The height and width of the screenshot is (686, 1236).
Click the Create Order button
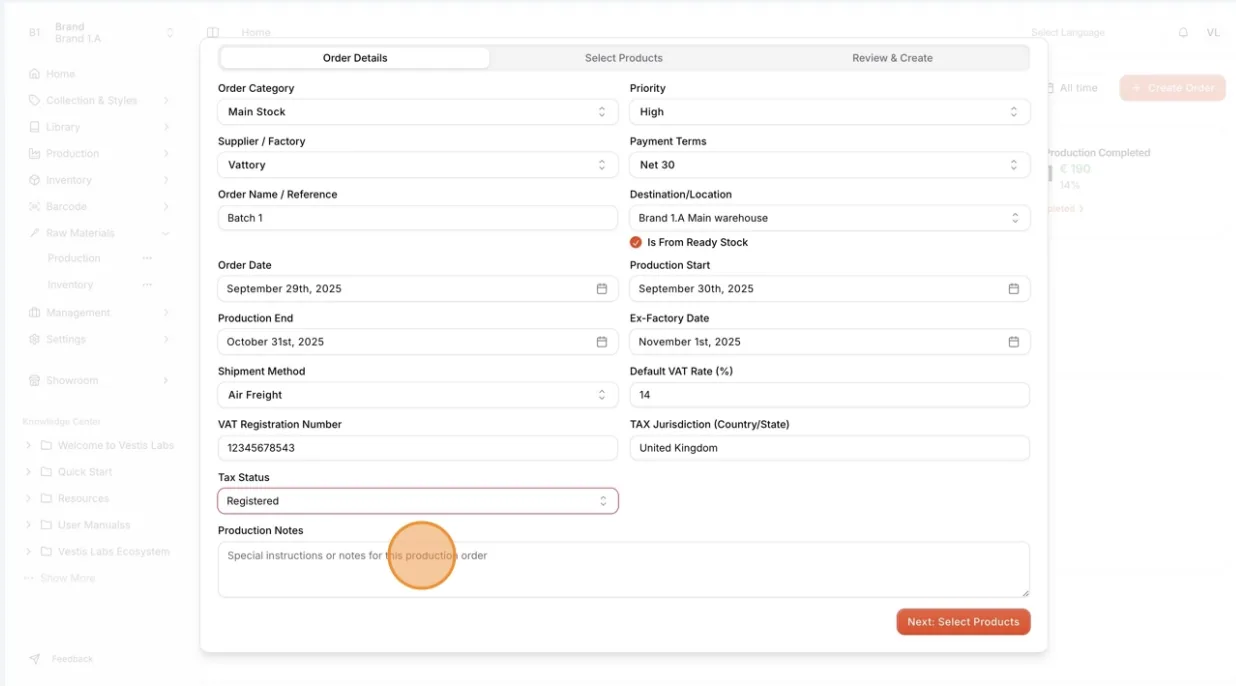pos(1173,88)
